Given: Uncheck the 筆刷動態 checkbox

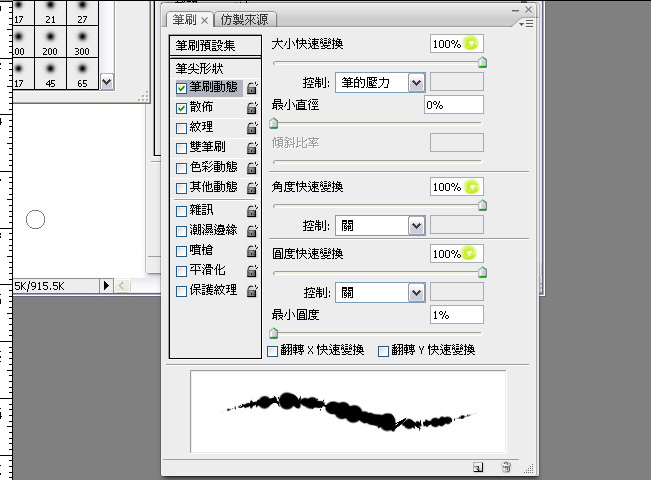Looking at the screenshot, I should point(181,88).
